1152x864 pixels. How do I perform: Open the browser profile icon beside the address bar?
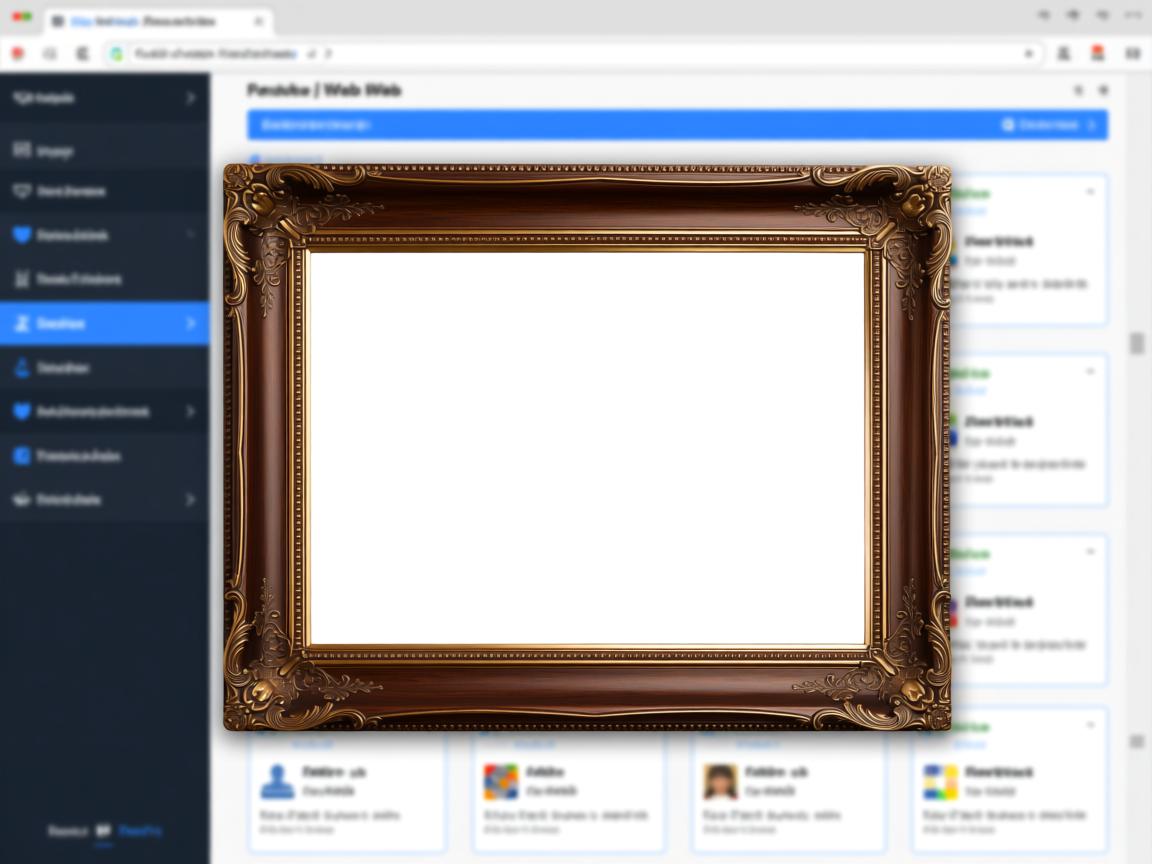[x=1064, y=53]
